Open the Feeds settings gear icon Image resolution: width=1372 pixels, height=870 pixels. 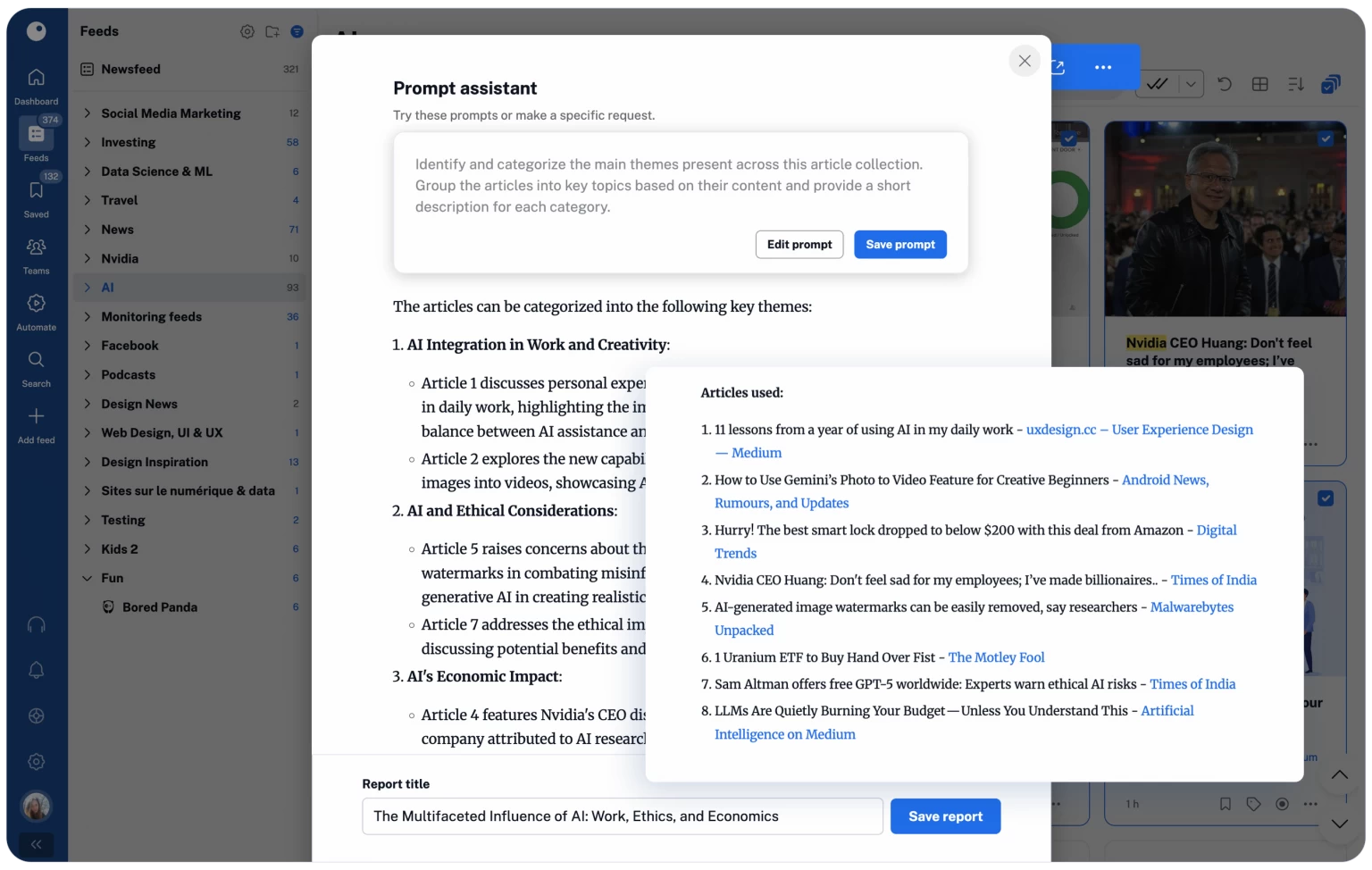pos(247,30)
